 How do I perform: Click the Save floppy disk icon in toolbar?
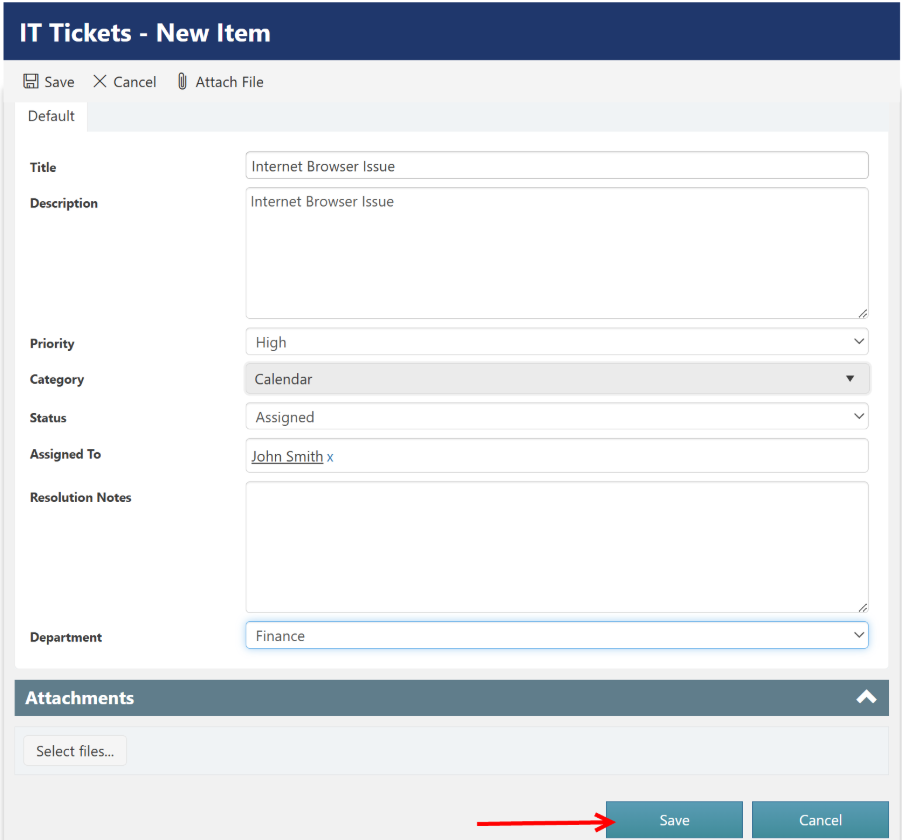click(31, 82)
